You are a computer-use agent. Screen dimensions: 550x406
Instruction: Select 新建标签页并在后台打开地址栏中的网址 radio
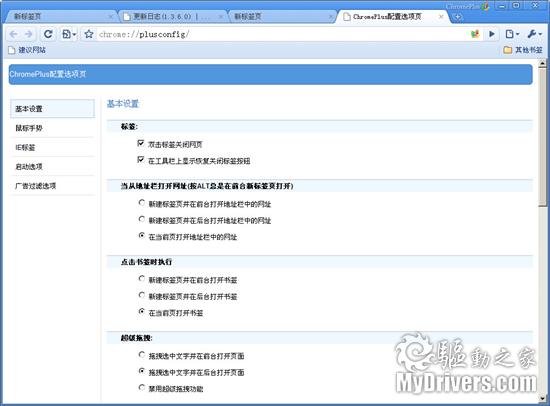coord(141,219)
